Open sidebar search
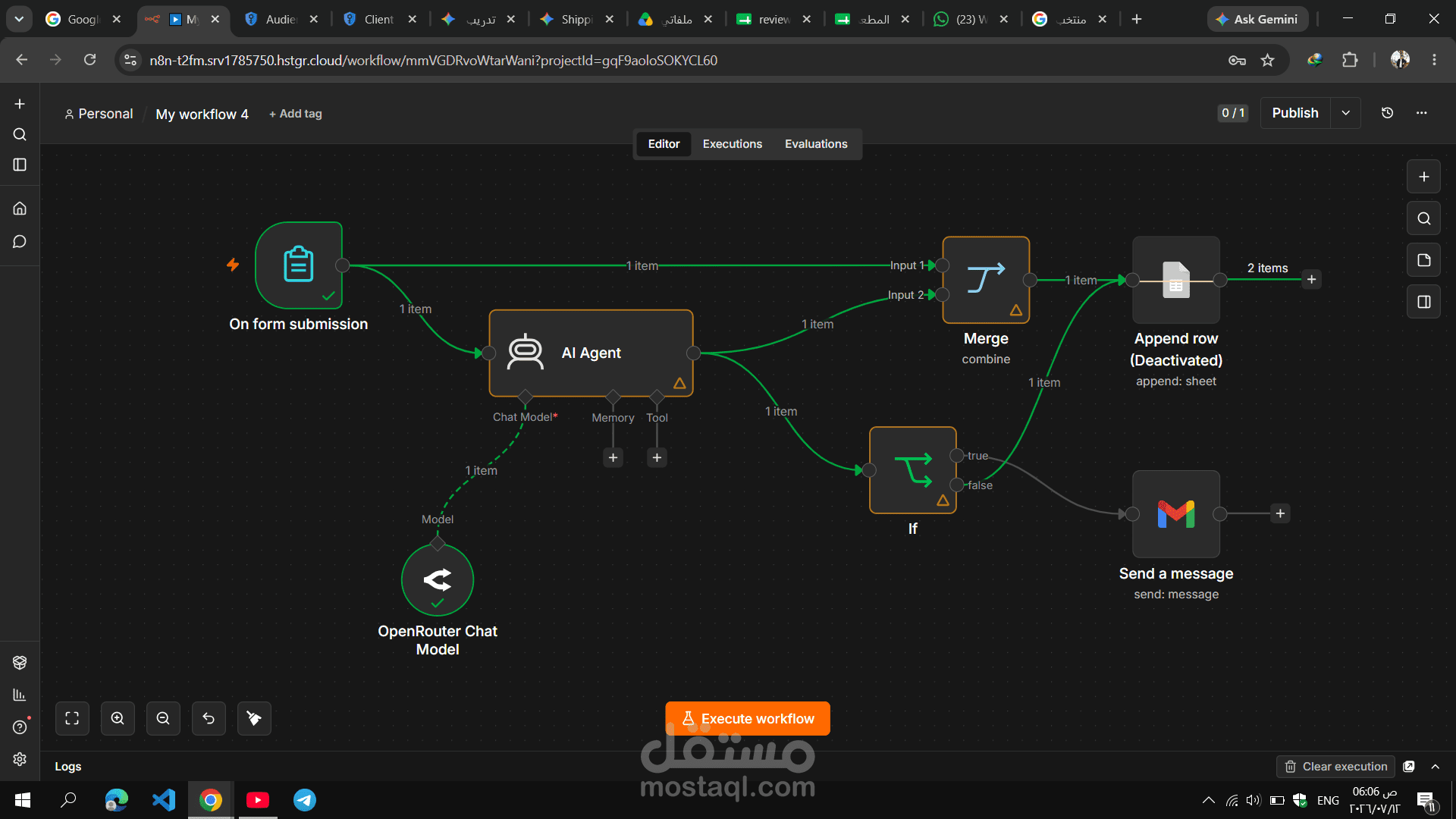This screenshot has height=819, width=1456. click(20, 134)
